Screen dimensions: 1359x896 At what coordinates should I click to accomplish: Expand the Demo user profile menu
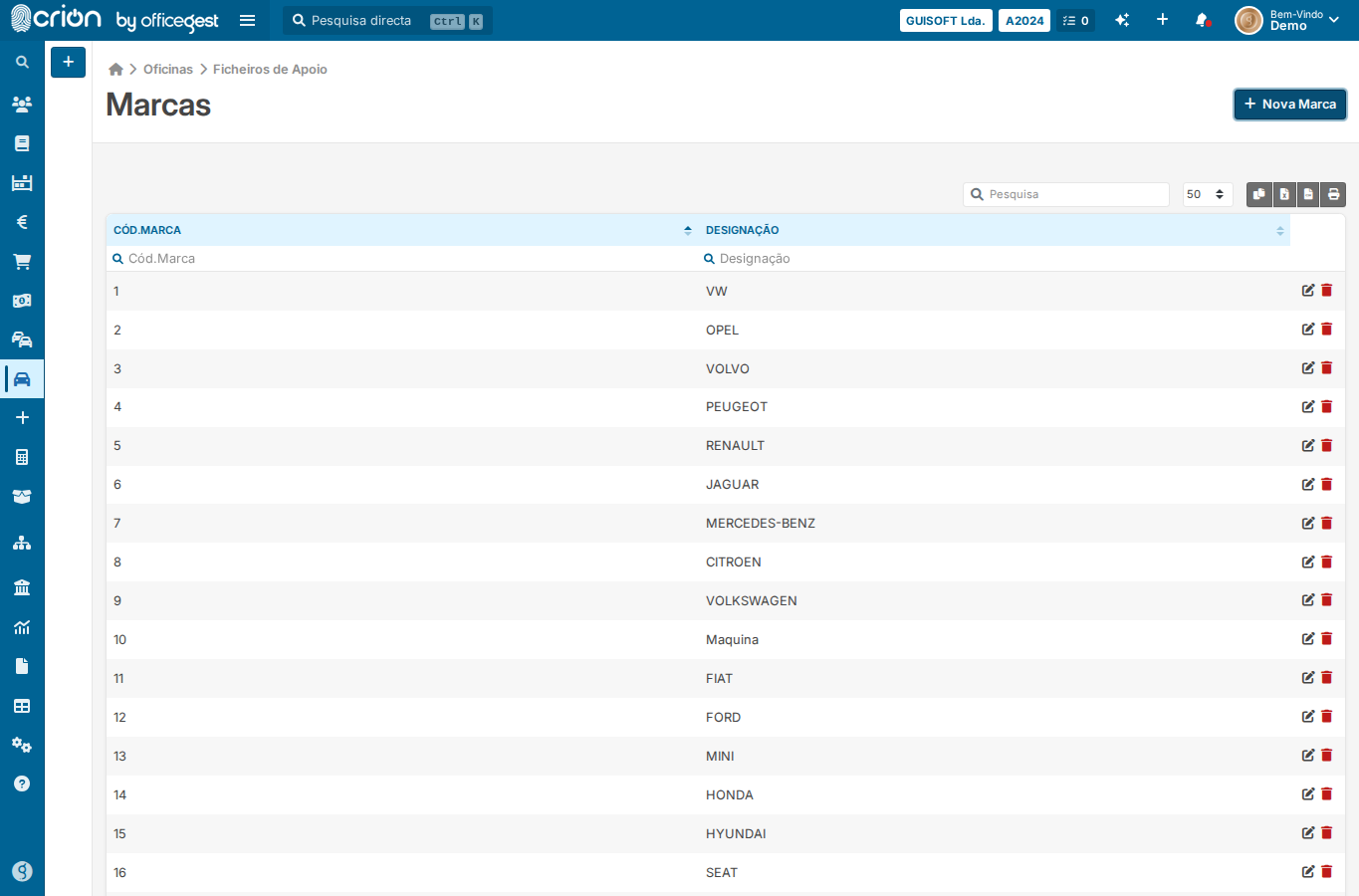[1288, 20]
